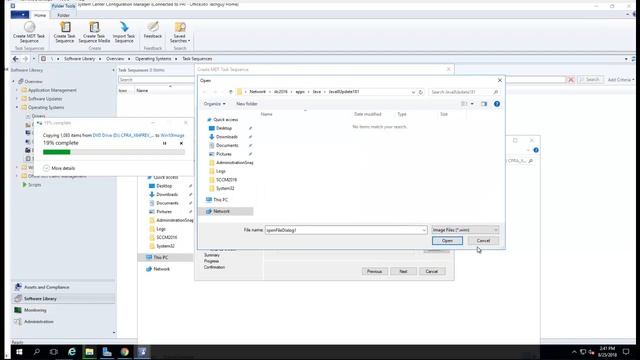
Task: Cancel the file copy with X
Action: (x=181, y=143)
